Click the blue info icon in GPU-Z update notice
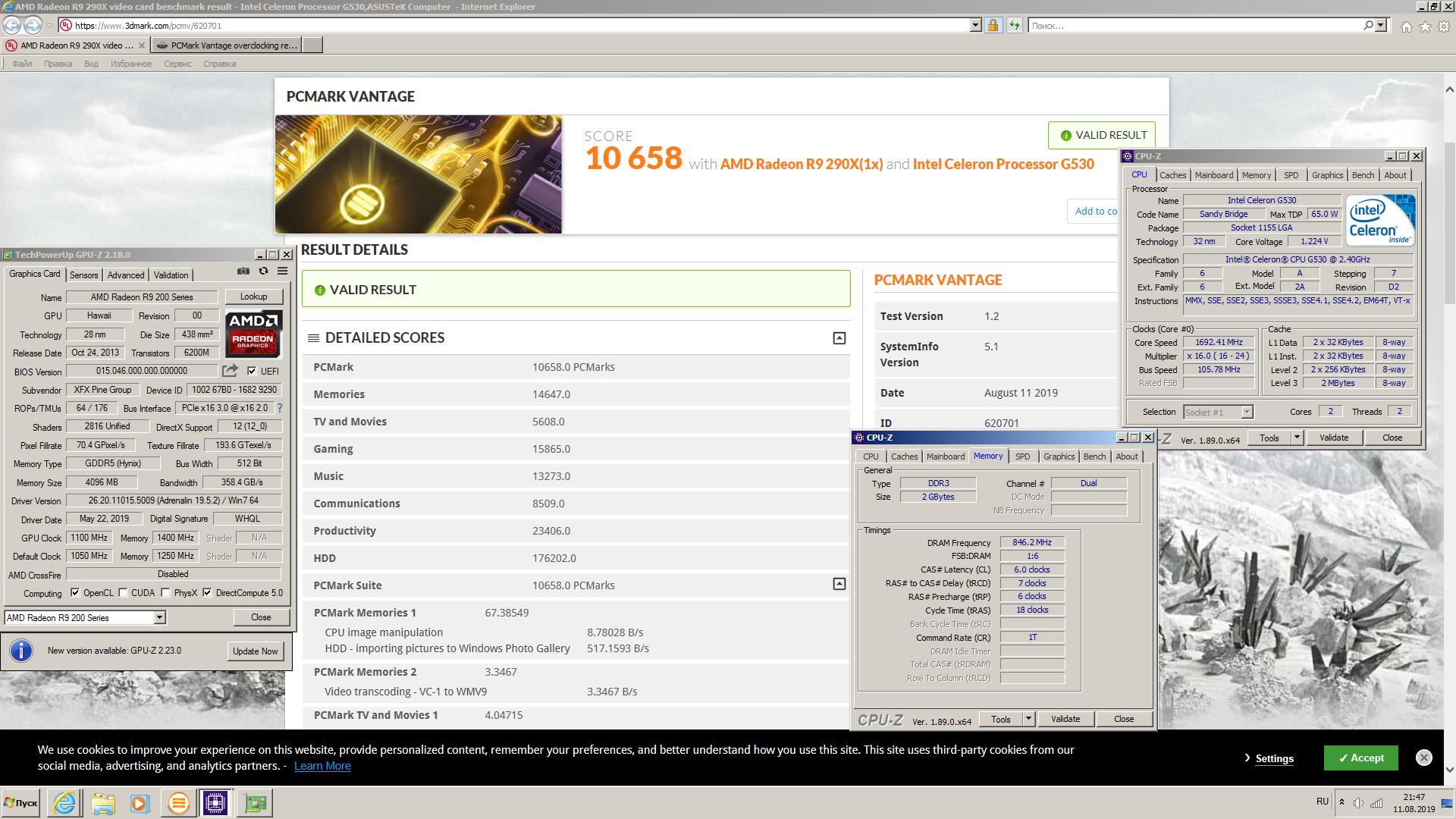The image size is (1456, 819). point(21,651)
